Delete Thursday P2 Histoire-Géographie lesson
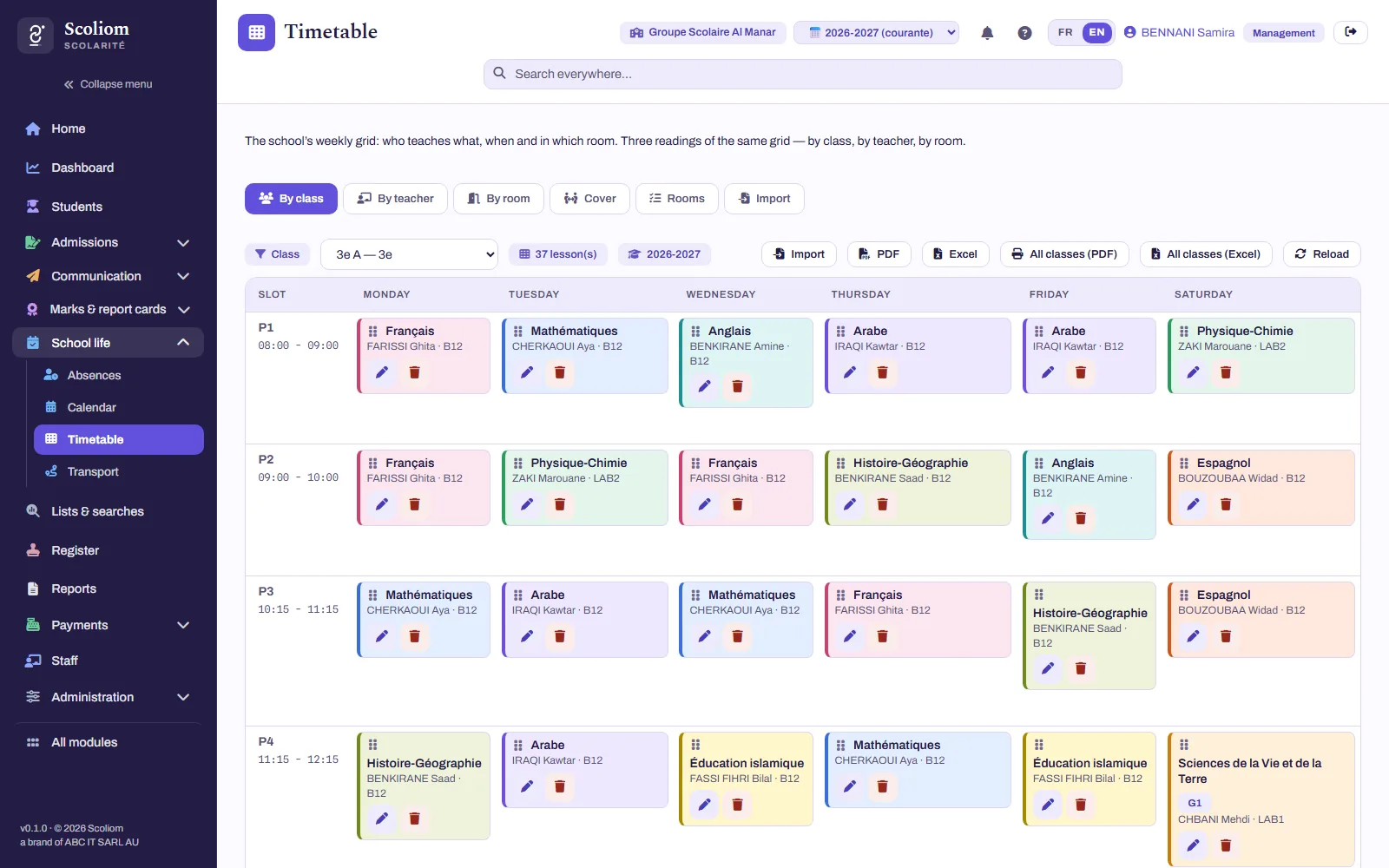This screenshot has width=1389, height=868. (x=883, y=504)
